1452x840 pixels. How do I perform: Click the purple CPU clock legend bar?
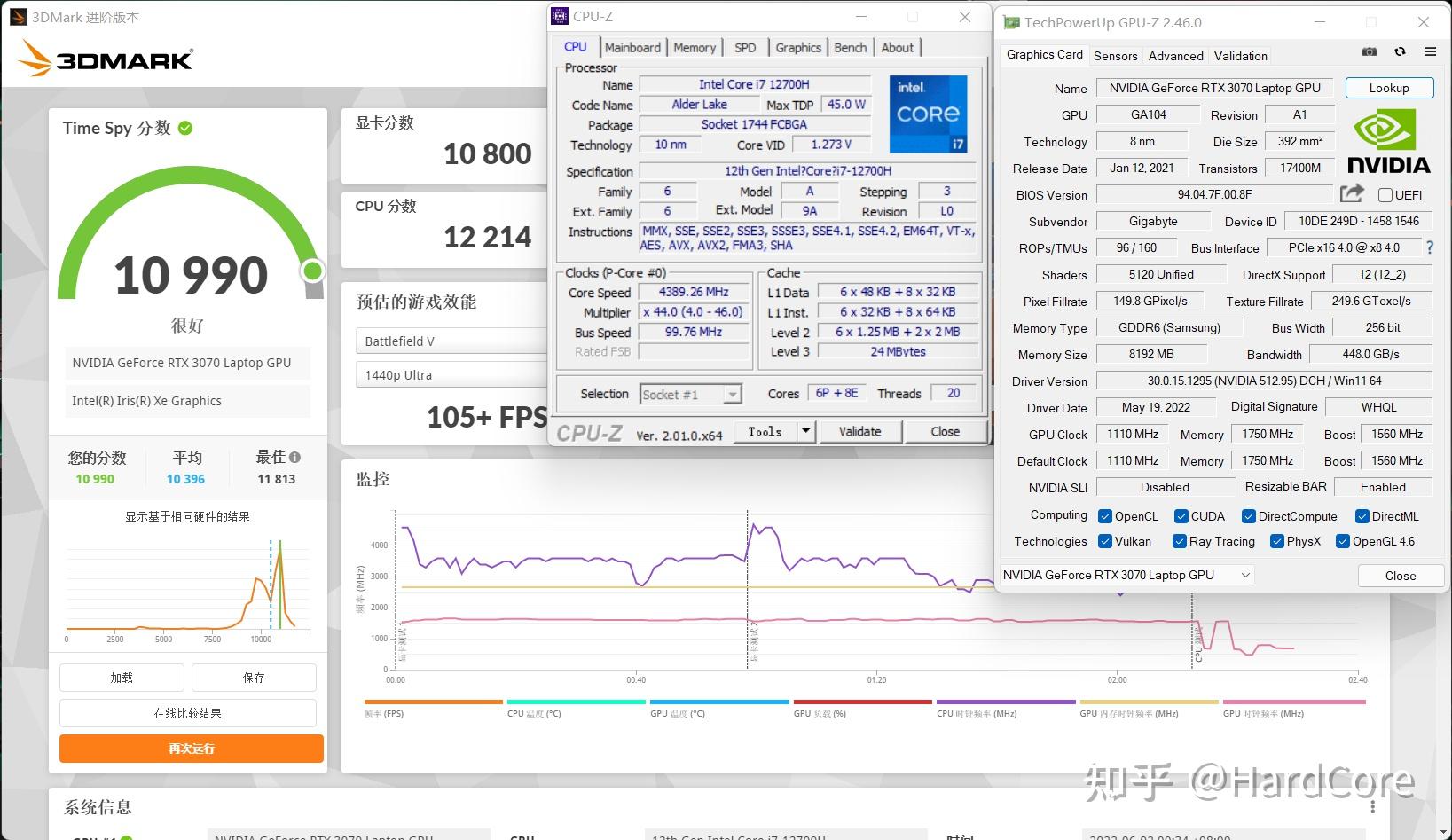pyautogui.click(x=1006, y=702)
